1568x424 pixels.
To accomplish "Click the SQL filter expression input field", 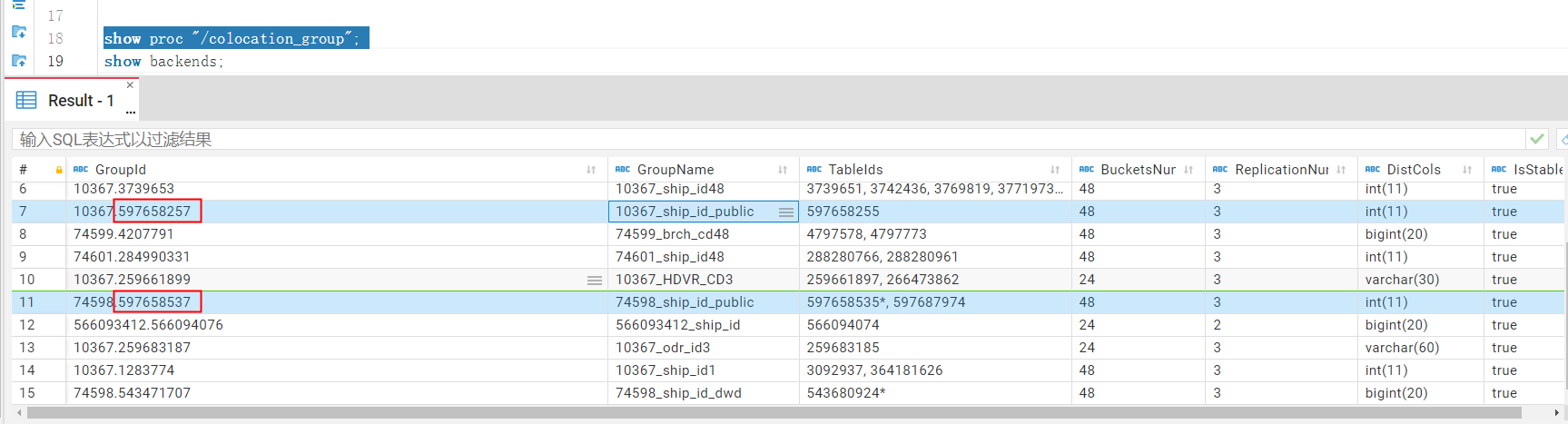I will coord(763,139).
